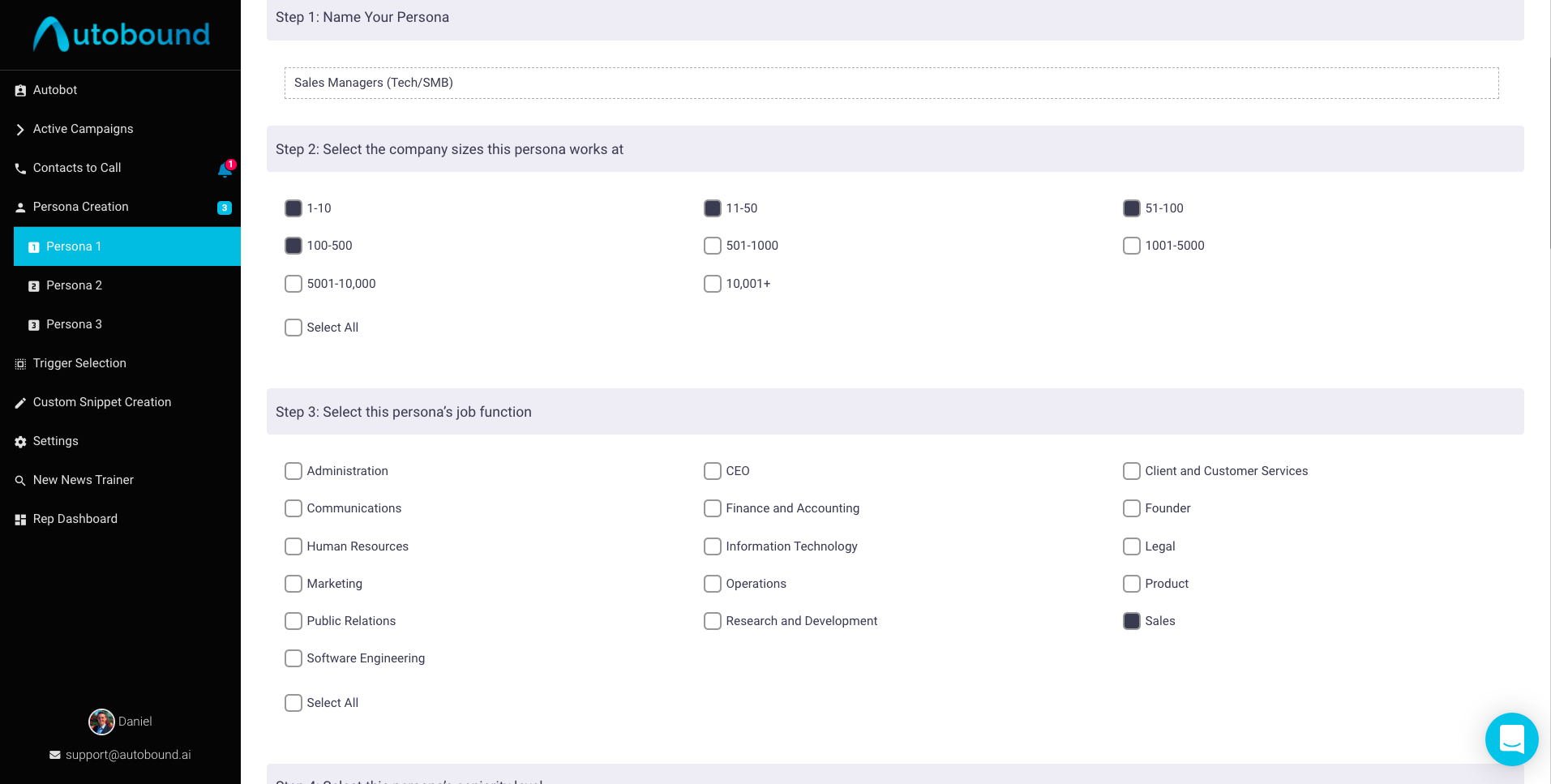Go to Persona 3 in sidebar
The width and height of the screenshot is (1551, 784).
click(74, 324)
